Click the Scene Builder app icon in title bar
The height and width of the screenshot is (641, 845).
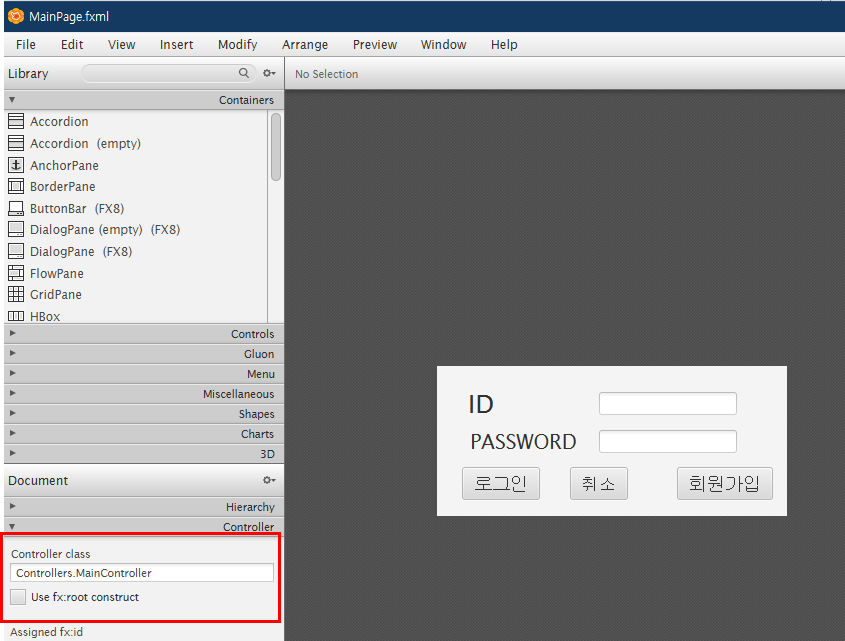click(x=16, y=16)
